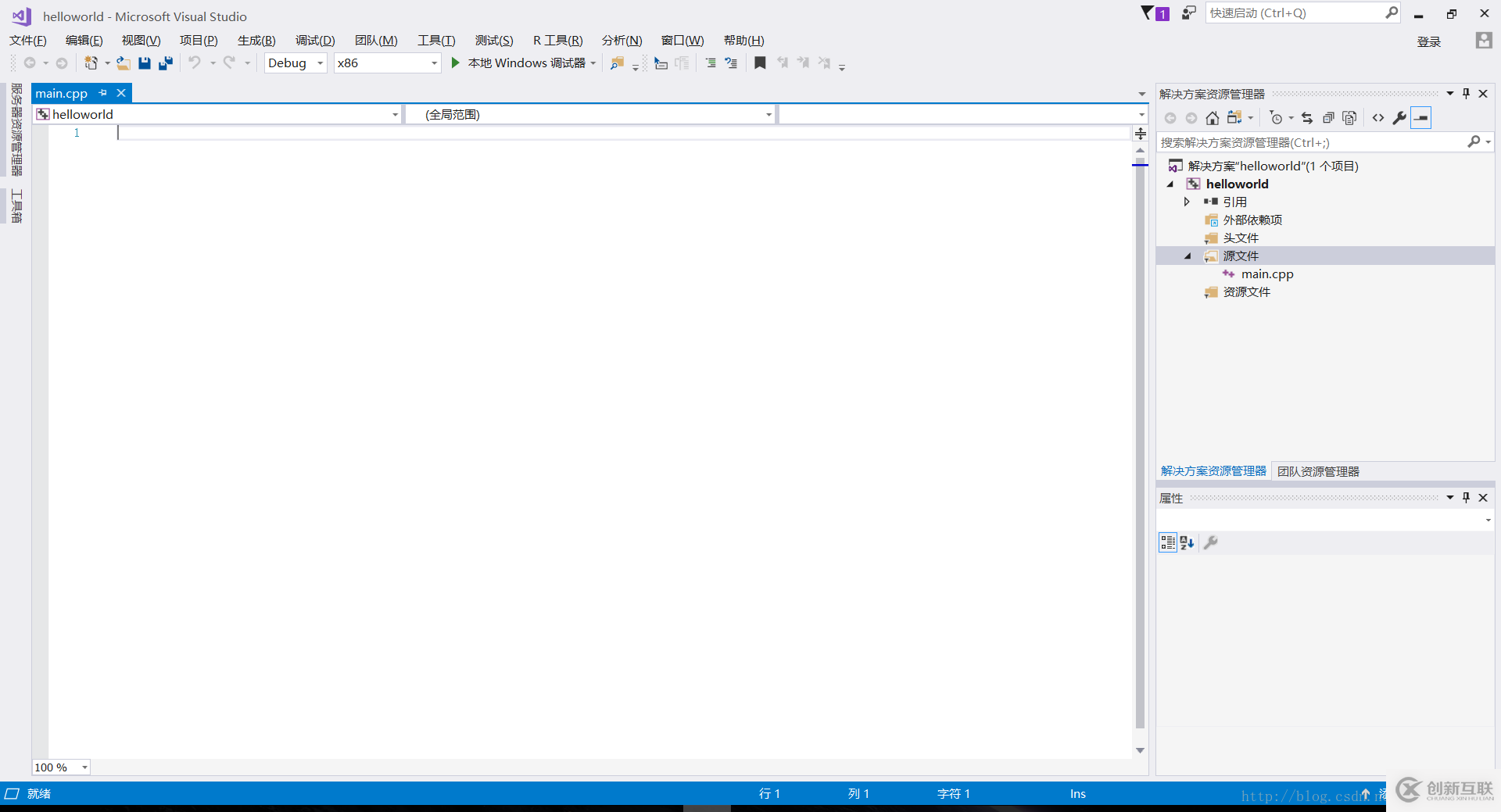Click the Redo arrow icon

(x=229, y=63)
